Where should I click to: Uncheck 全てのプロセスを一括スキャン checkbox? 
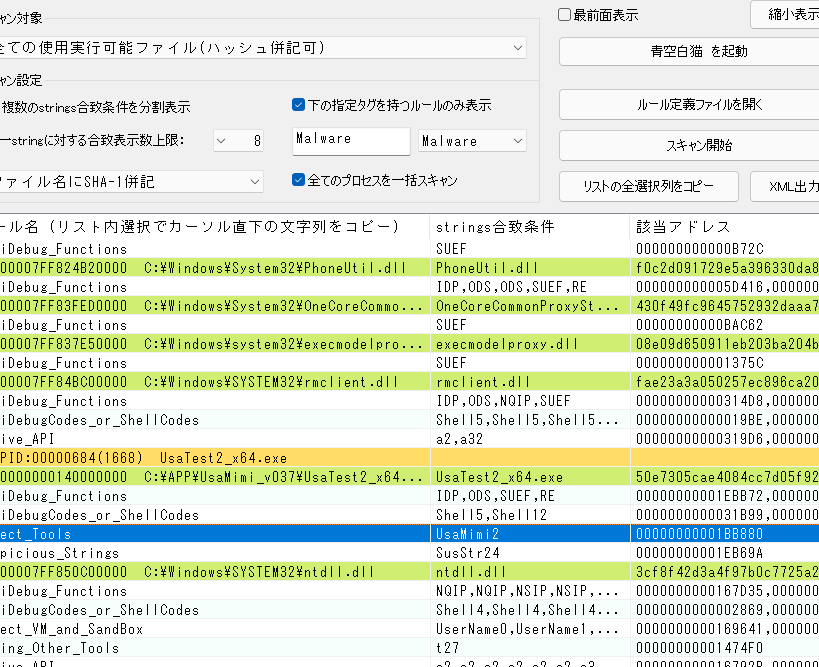pos(299,181)
